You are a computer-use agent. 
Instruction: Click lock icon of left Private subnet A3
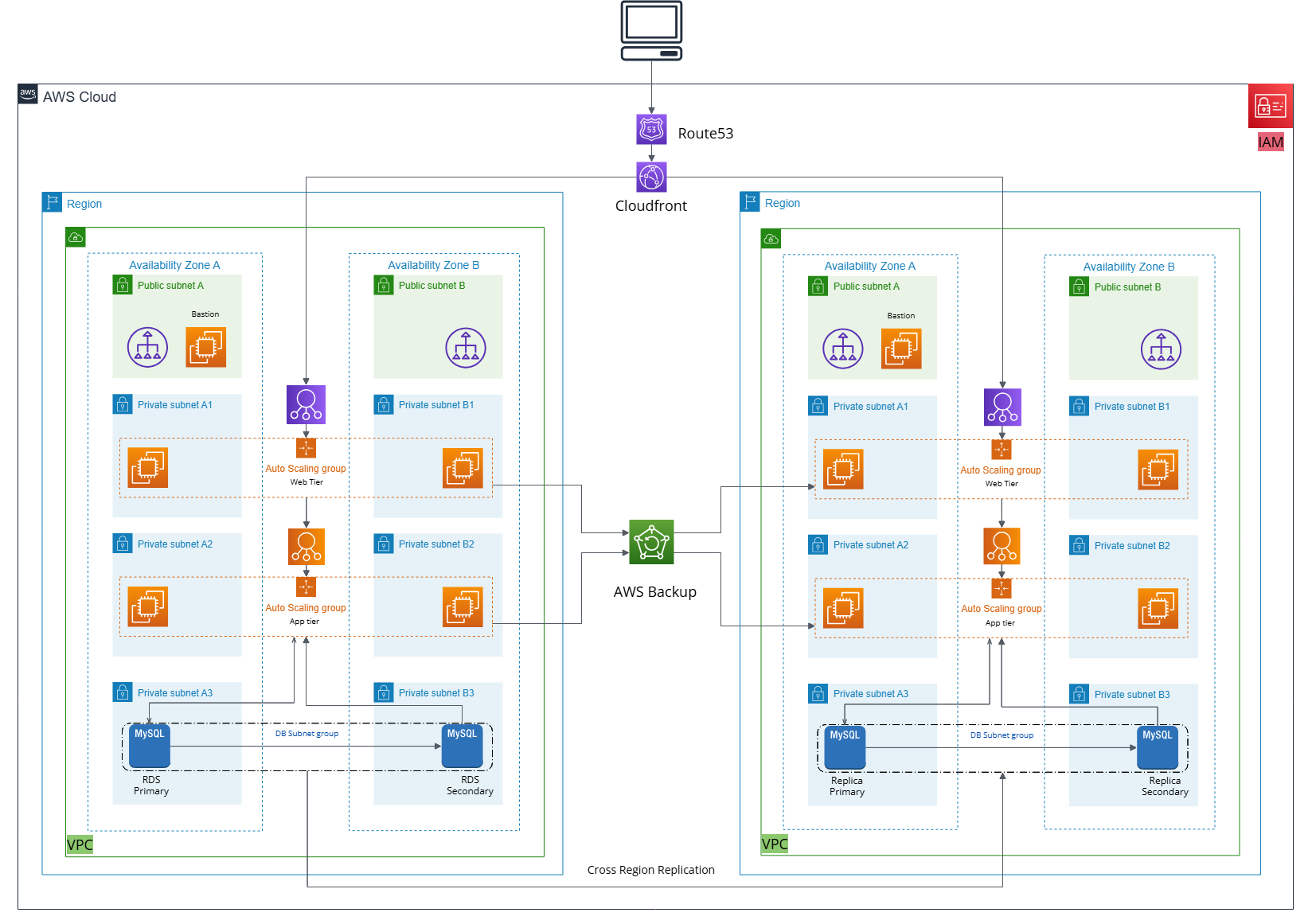[x=123, y=692]
